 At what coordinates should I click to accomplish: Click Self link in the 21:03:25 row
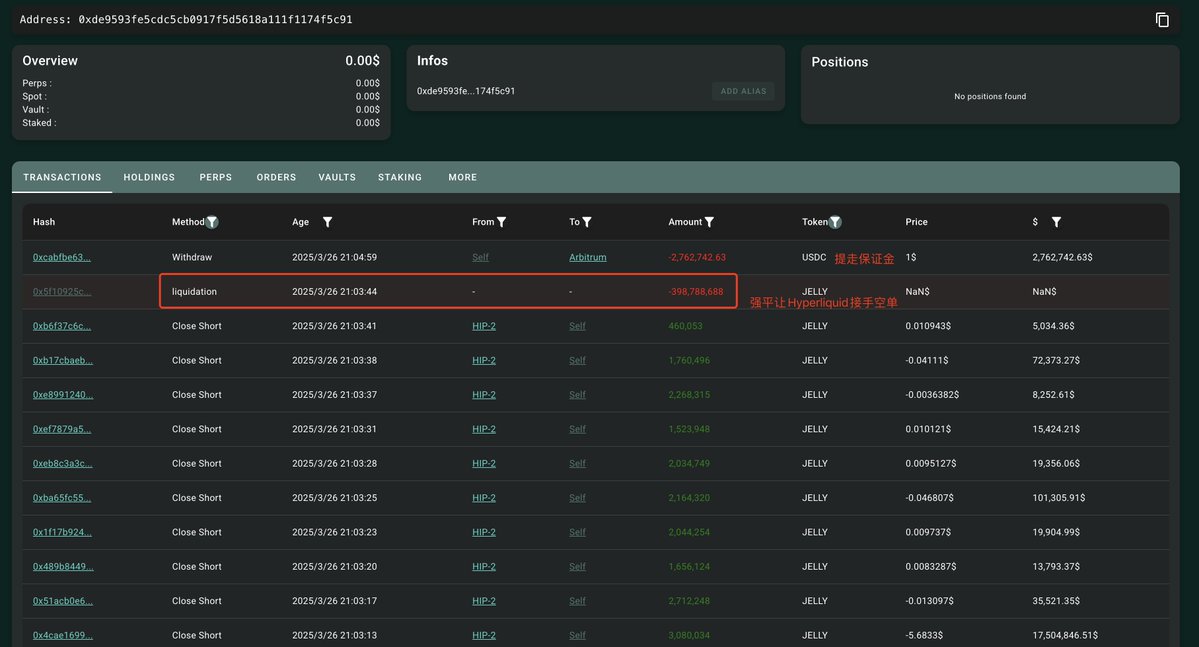pos(577,498)
